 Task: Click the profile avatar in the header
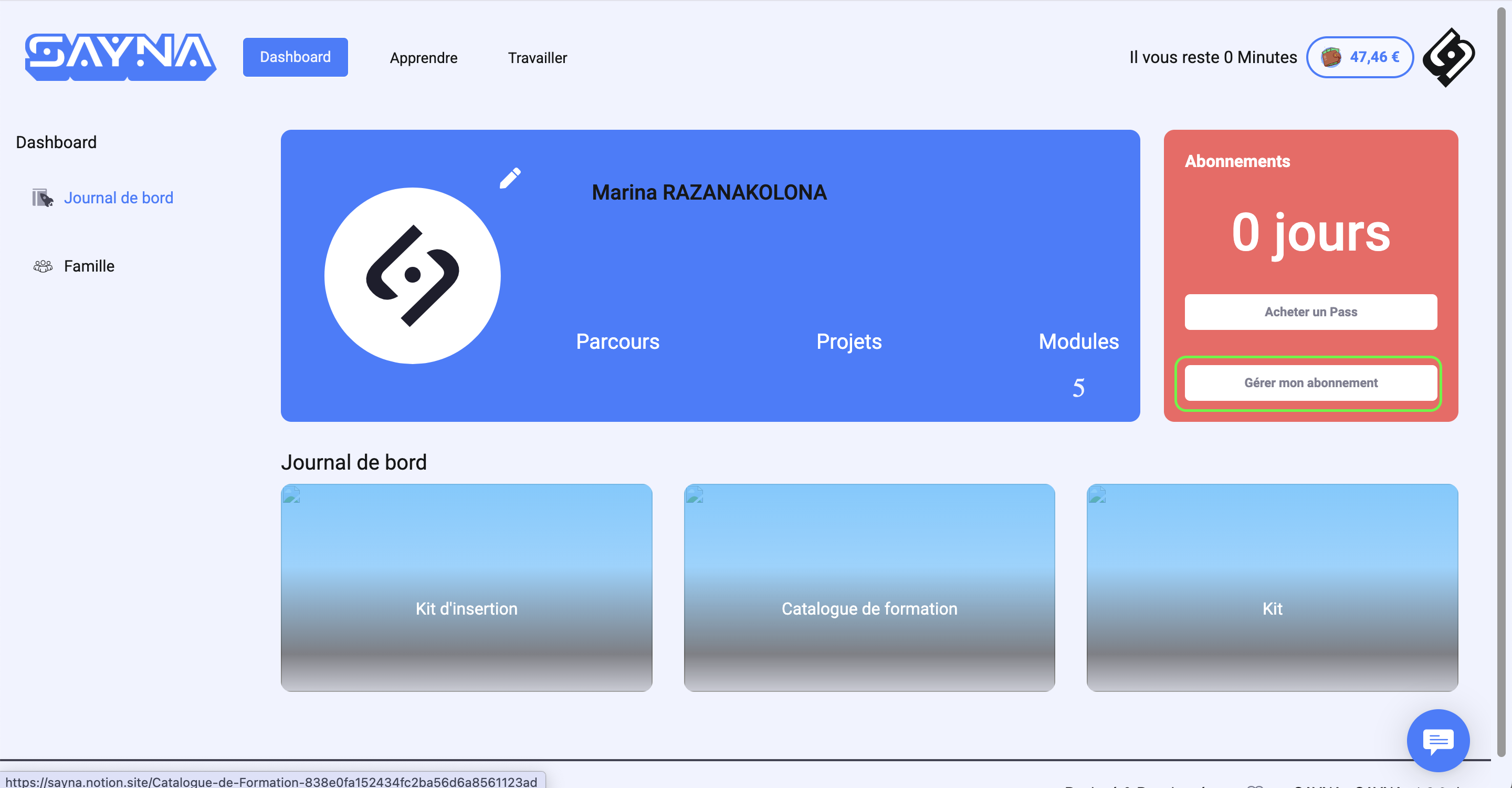1448,57
